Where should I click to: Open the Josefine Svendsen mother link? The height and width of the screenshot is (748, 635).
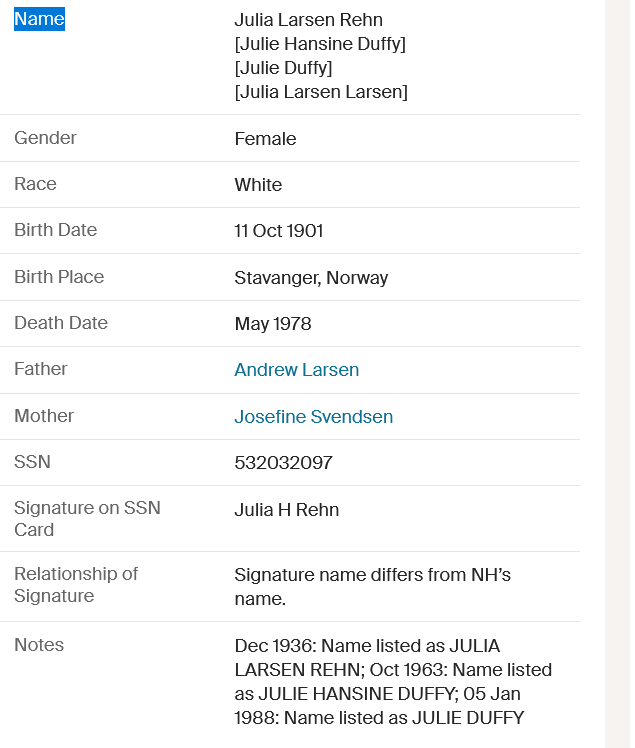coord(313,417)
